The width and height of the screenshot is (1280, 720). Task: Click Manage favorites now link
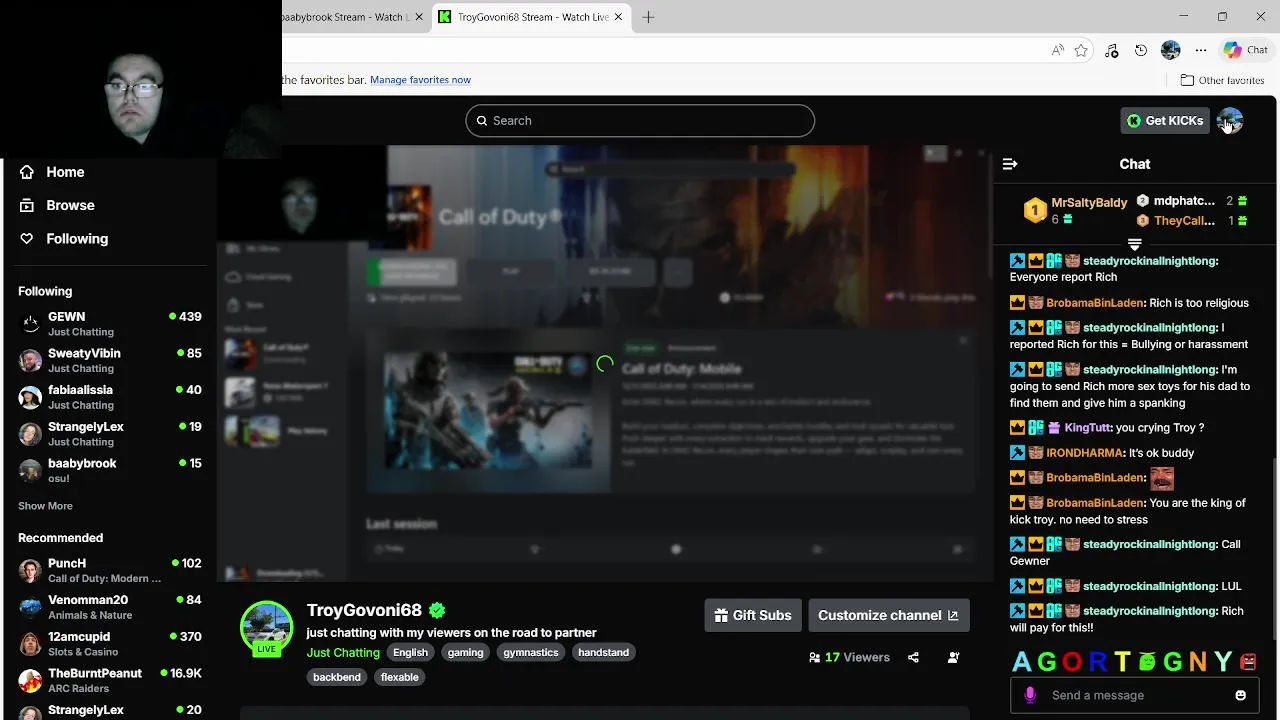(x=420, y=80)
